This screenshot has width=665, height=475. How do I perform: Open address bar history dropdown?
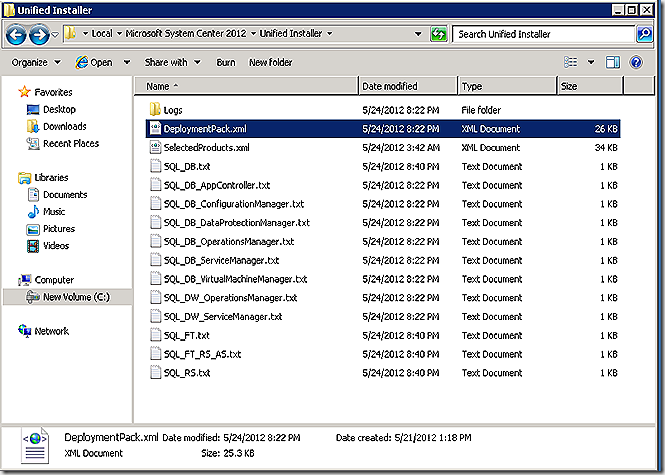pyautogui.click(x=418, y=34)
